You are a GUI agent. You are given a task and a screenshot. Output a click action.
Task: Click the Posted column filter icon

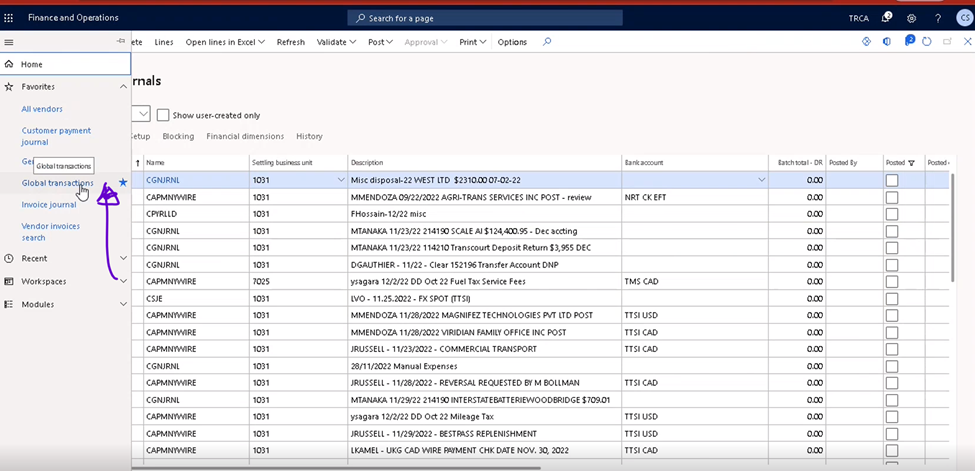(912, 163)
